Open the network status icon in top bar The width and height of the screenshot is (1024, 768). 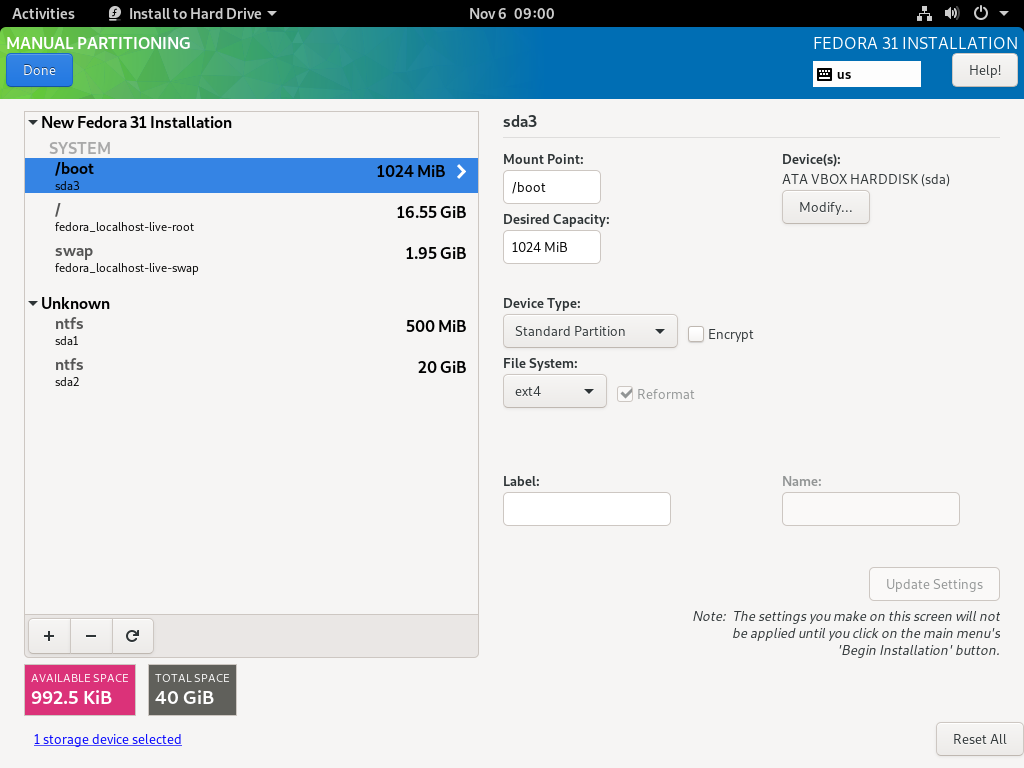click(x=924, y=14)
